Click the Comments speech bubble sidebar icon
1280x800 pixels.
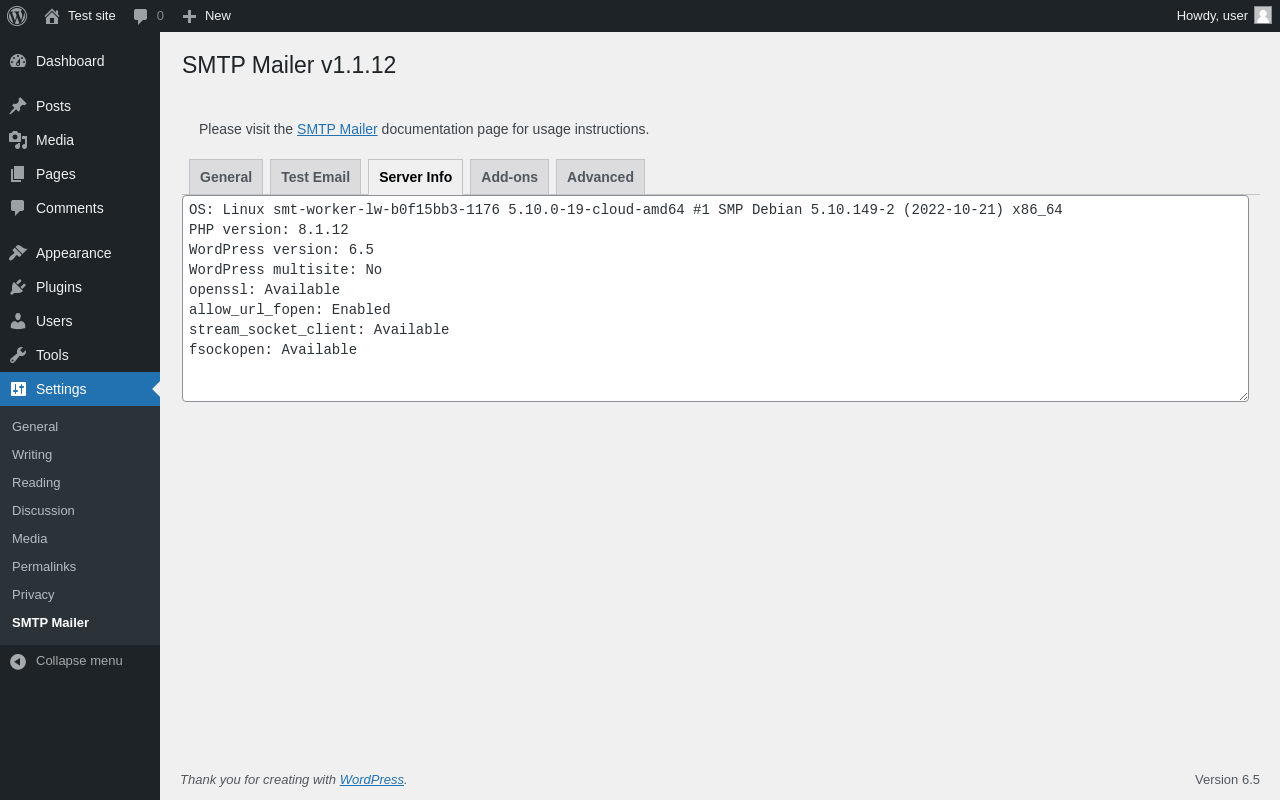pyautogui.click(x=18, y=208)
